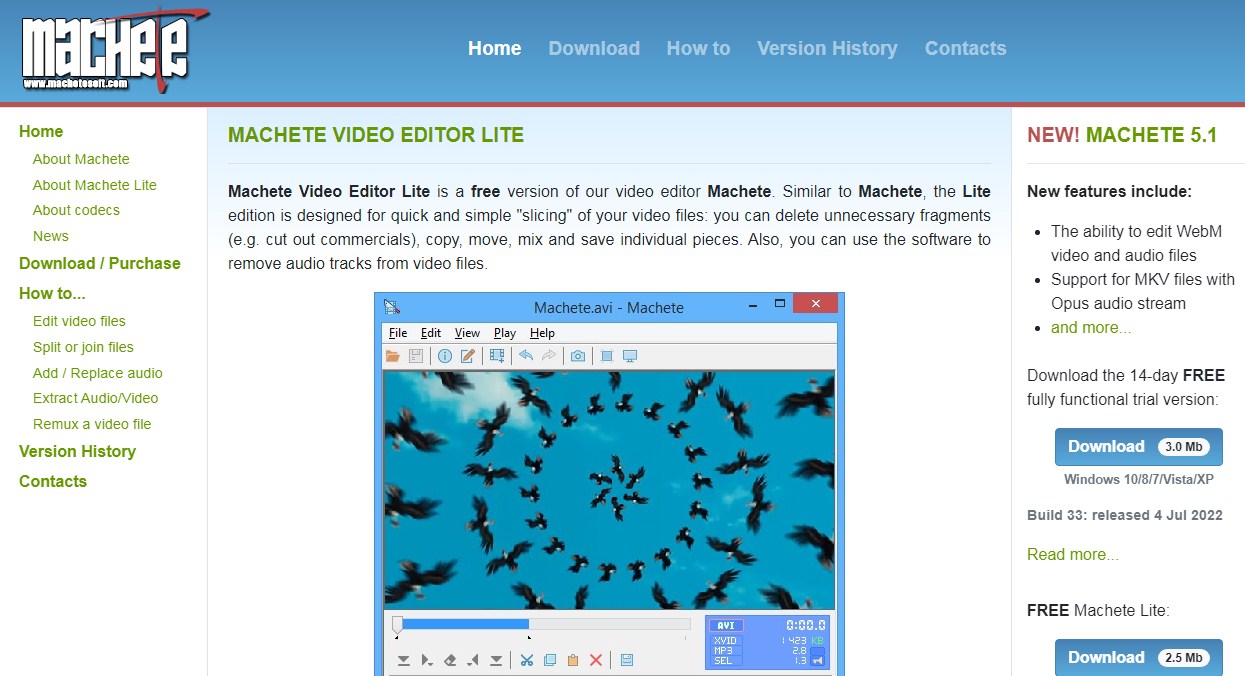
Task: Click the scissors cut icon
Action: click(x=526, y=660)
